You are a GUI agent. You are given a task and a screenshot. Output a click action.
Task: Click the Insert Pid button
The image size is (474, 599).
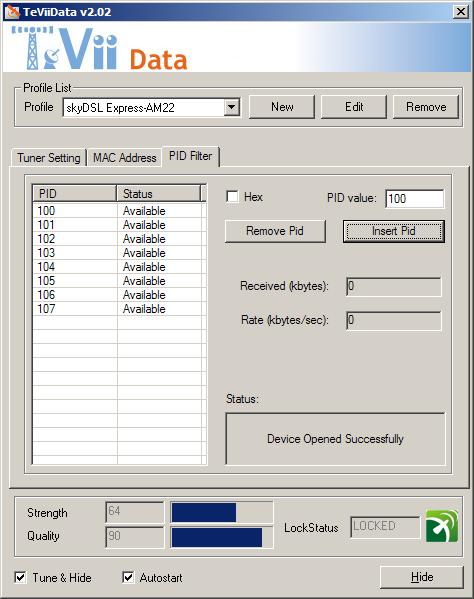393,231
